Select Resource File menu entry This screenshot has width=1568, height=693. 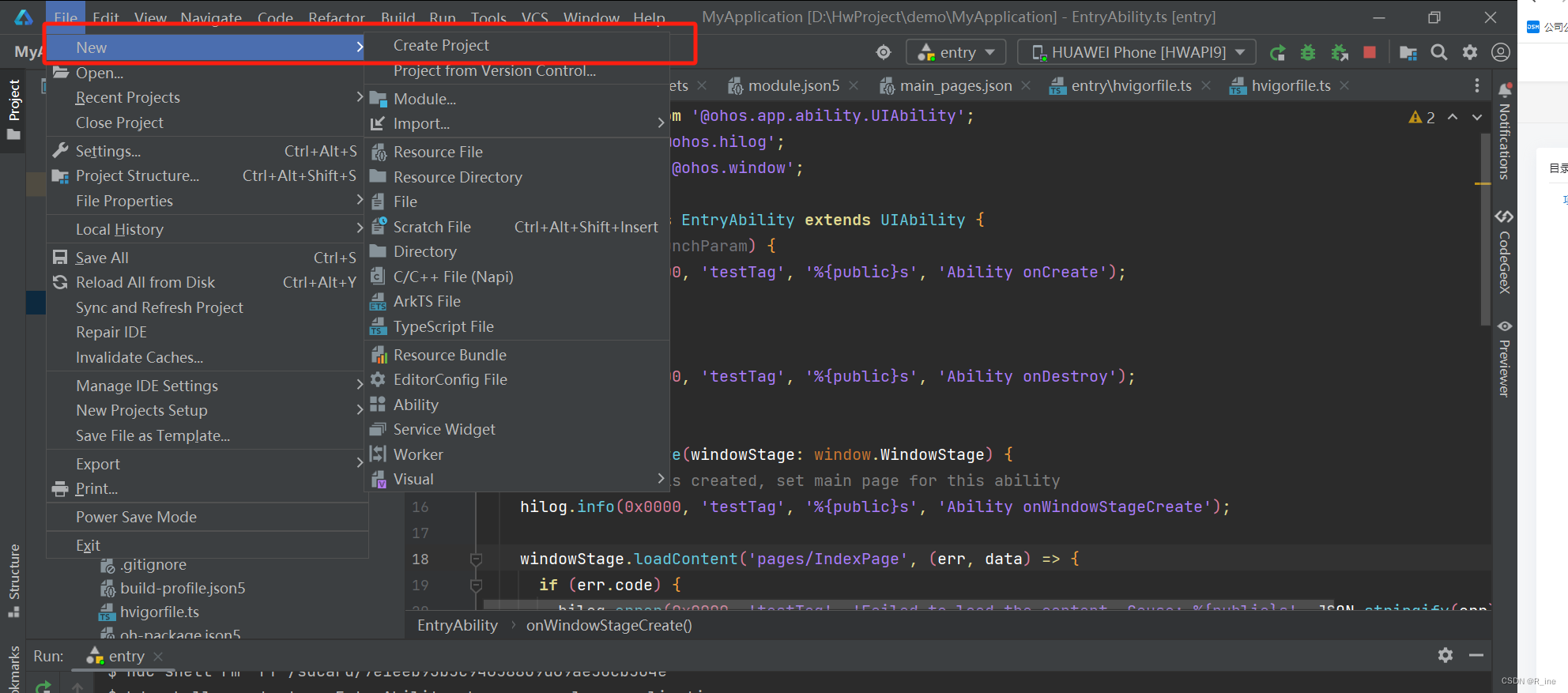click(x=517, y=152)
